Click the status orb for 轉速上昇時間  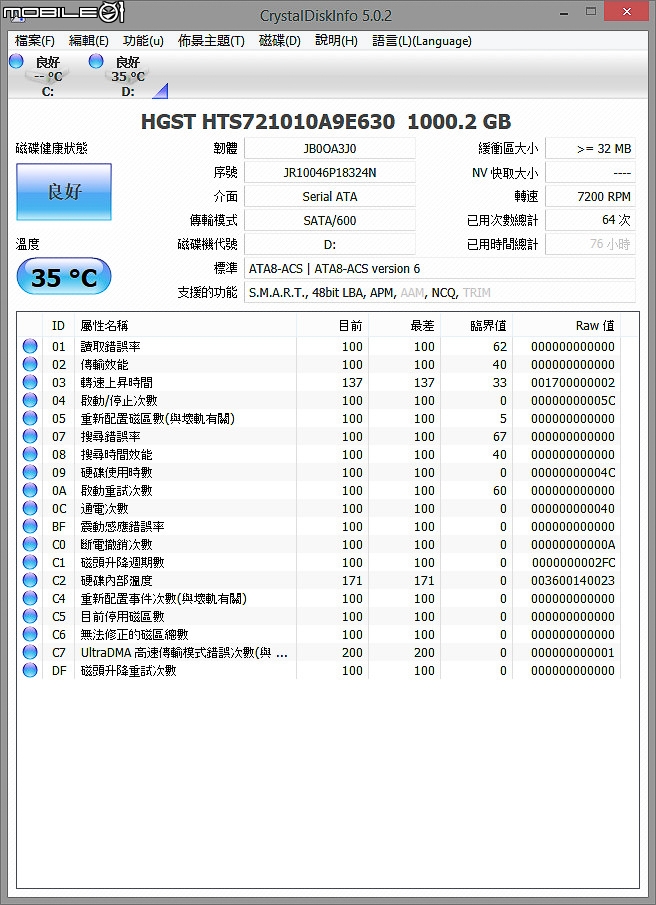(30, 382)
